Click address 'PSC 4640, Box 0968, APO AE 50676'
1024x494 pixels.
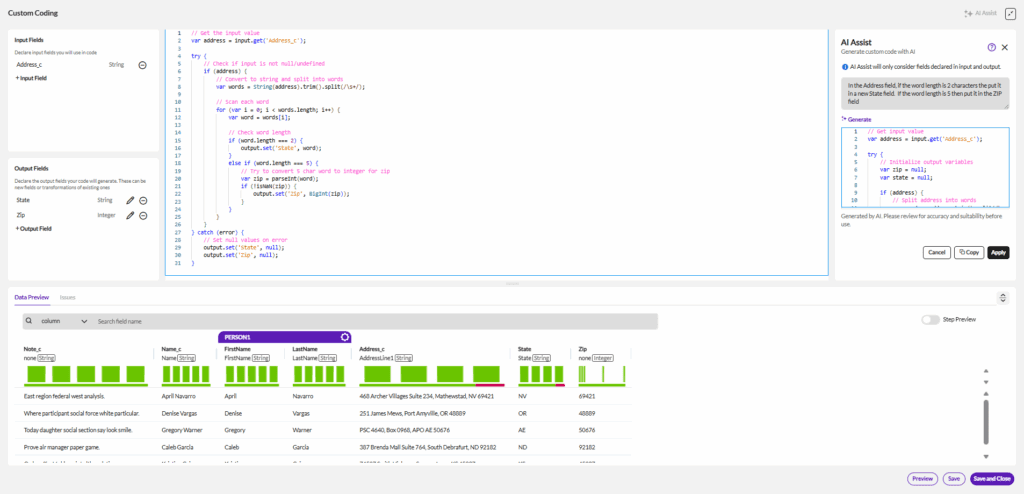pyautogui.click(x=404, y=430)
